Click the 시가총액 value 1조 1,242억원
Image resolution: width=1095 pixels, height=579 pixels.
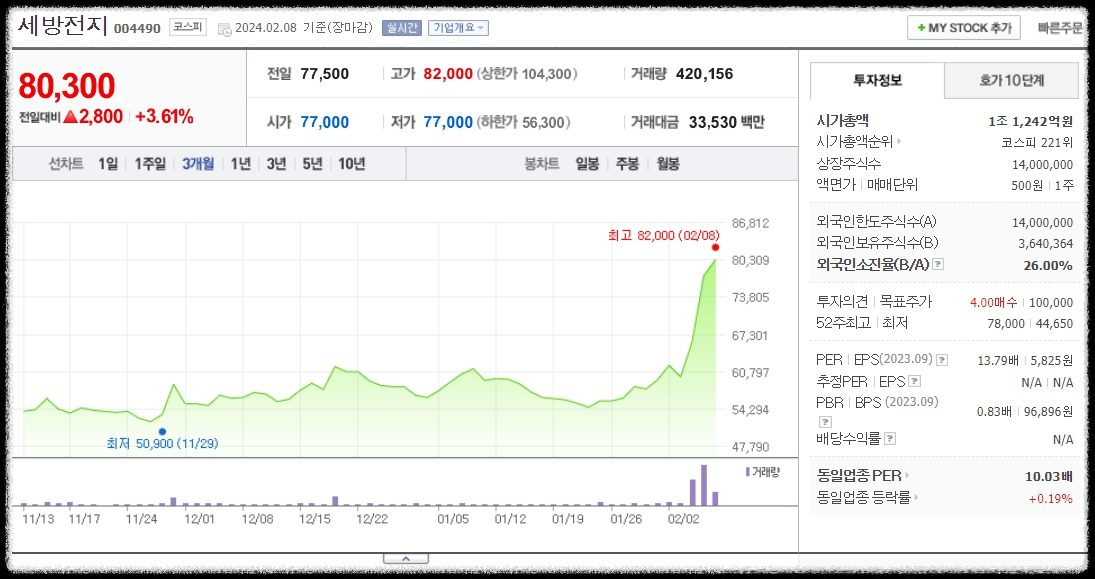[1031, 122]
